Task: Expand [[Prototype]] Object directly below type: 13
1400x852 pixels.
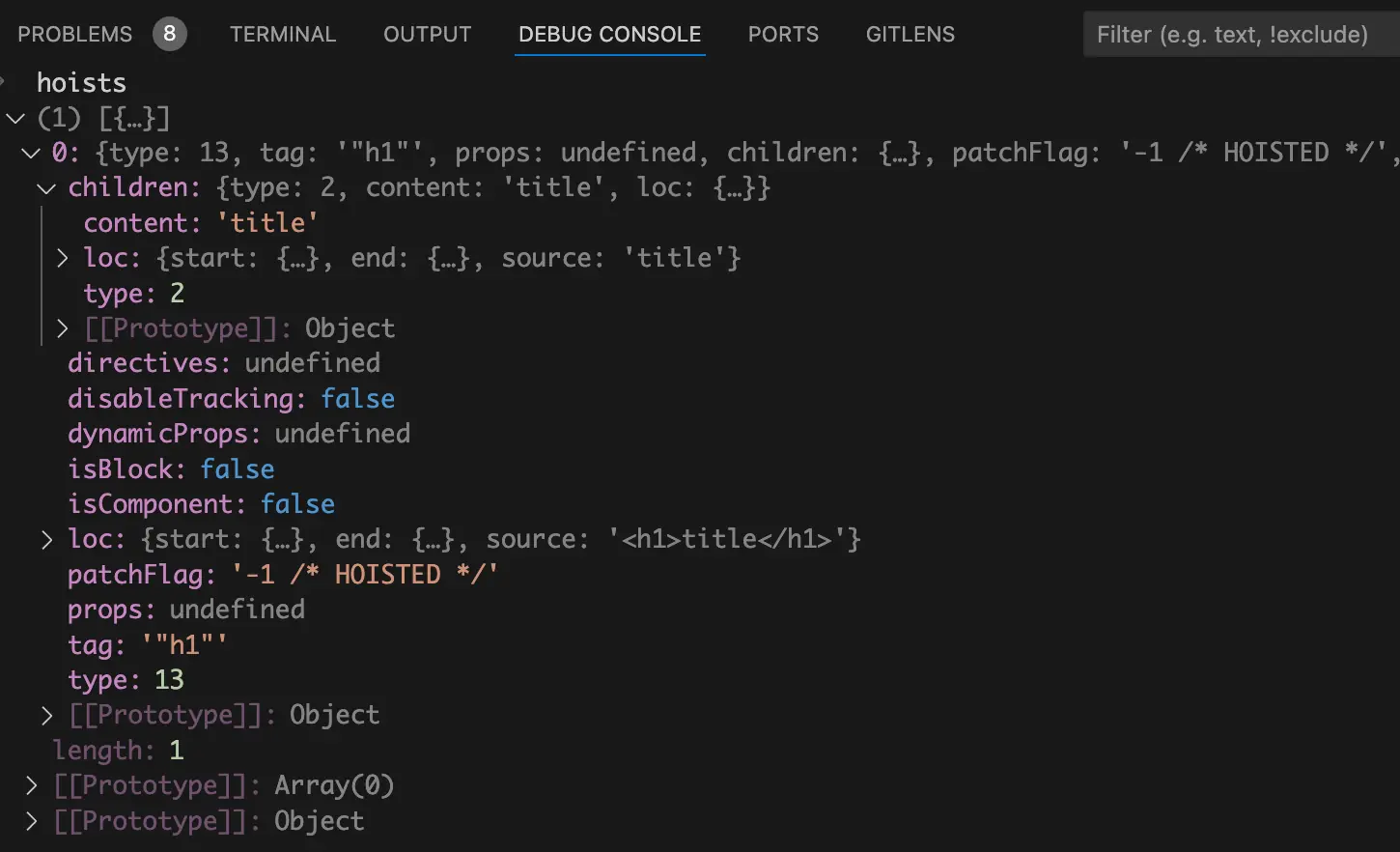Action: click(46, 715)
